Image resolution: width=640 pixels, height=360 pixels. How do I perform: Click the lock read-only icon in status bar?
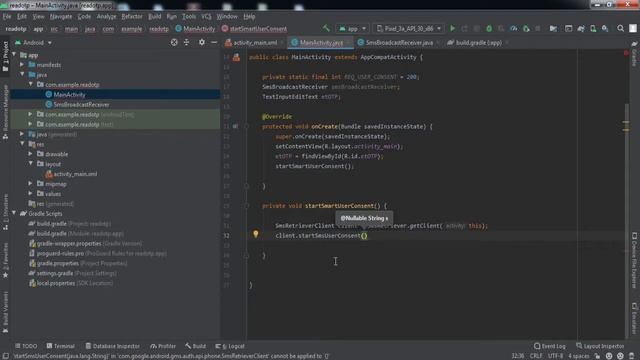coord(597,356)
